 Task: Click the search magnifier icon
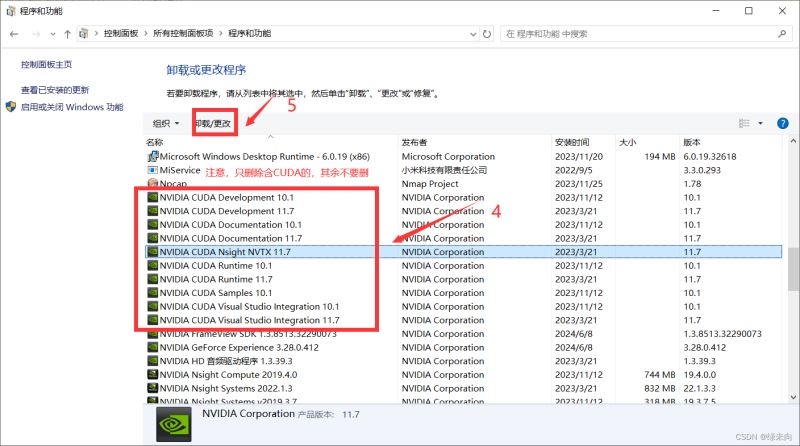pyautogui.click(x=782, y=34)
